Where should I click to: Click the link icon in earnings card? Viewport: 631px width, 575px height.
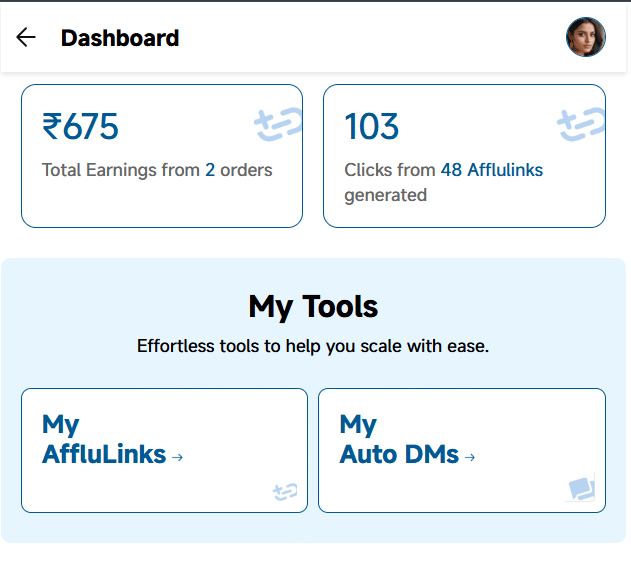pyautogui.click(x=277, y=125)
